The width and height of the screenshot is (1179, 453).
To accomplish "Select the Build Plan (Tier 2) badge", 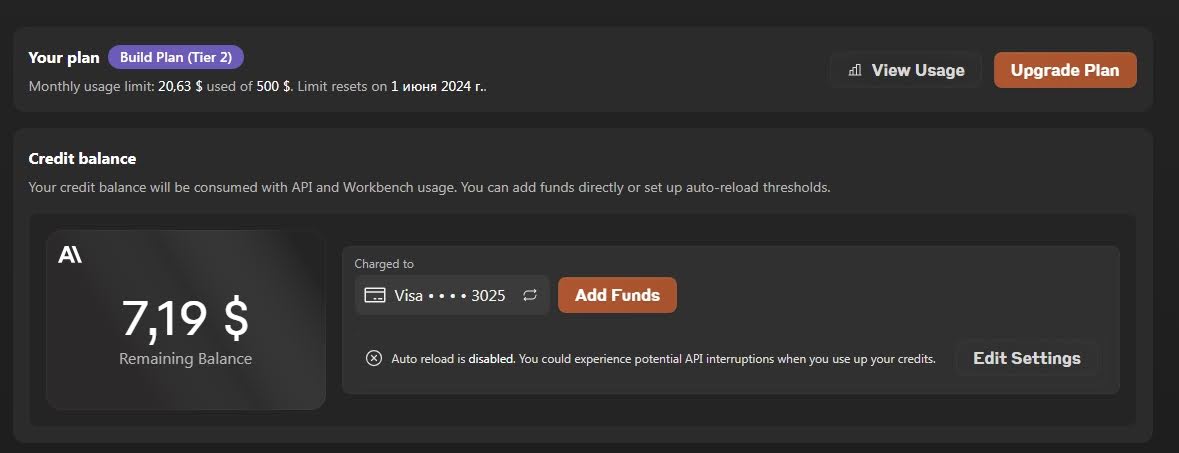I will (176, 57).
